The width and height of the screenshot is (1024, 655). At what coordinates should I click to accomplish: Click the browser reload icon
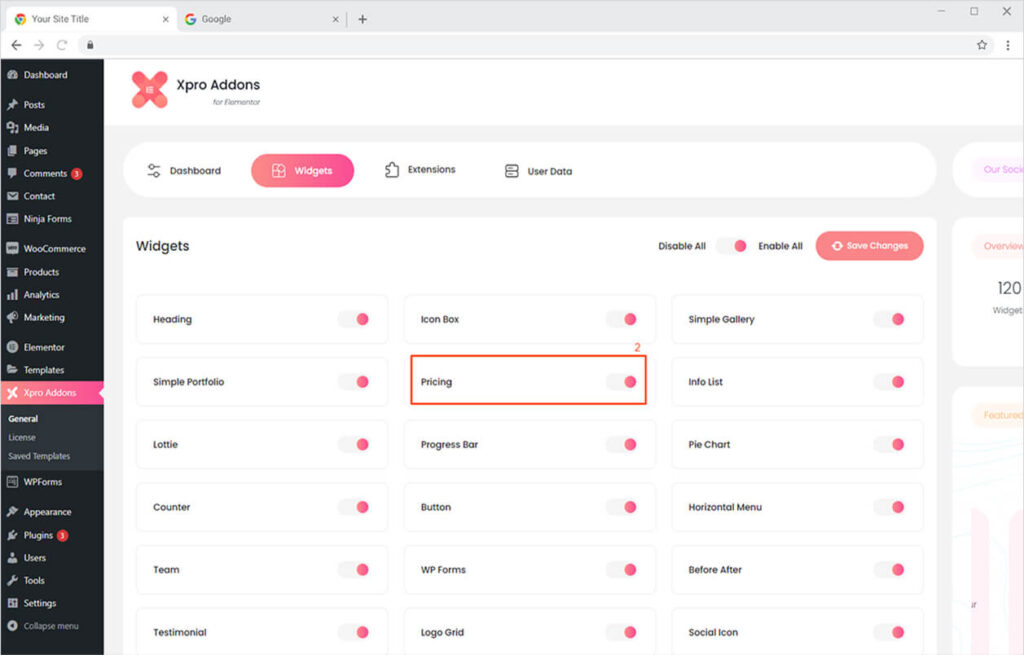(62, 45)
